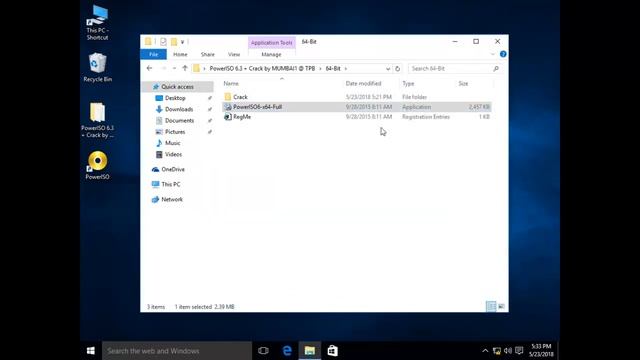This screenshot has height=360, width=640.
Task: Open the Action Center notifications icon
Action: [519, 351]
